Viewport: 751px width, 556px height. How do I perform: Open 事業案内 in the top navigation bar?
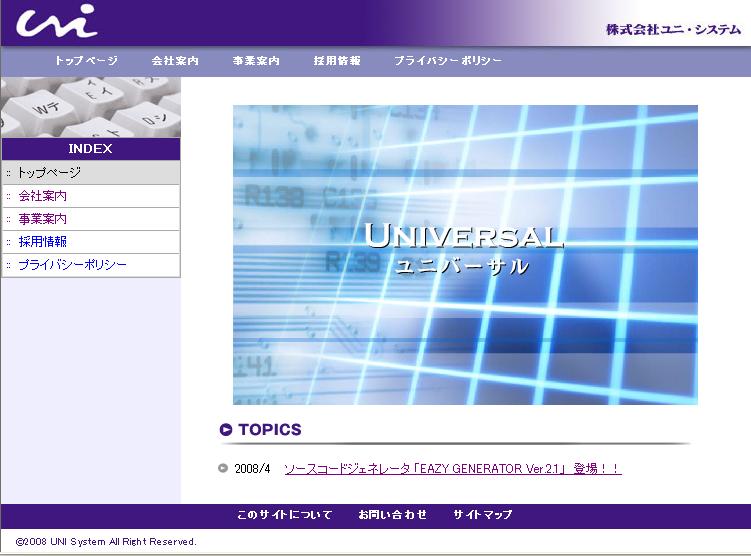[x=256, y=61]
